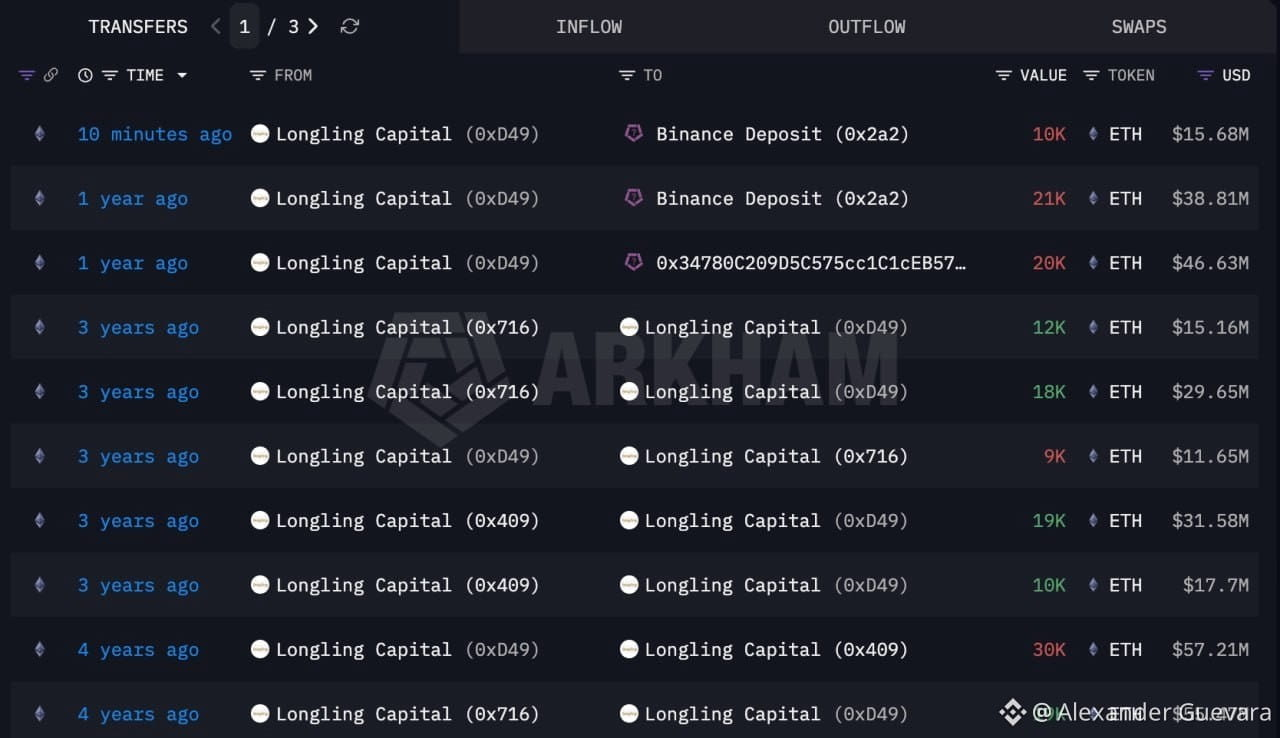Click the chain icon on the $38.81M row
Image resolution: width=1280 pixels, height=738 pixels.
(x=40, y=199)
